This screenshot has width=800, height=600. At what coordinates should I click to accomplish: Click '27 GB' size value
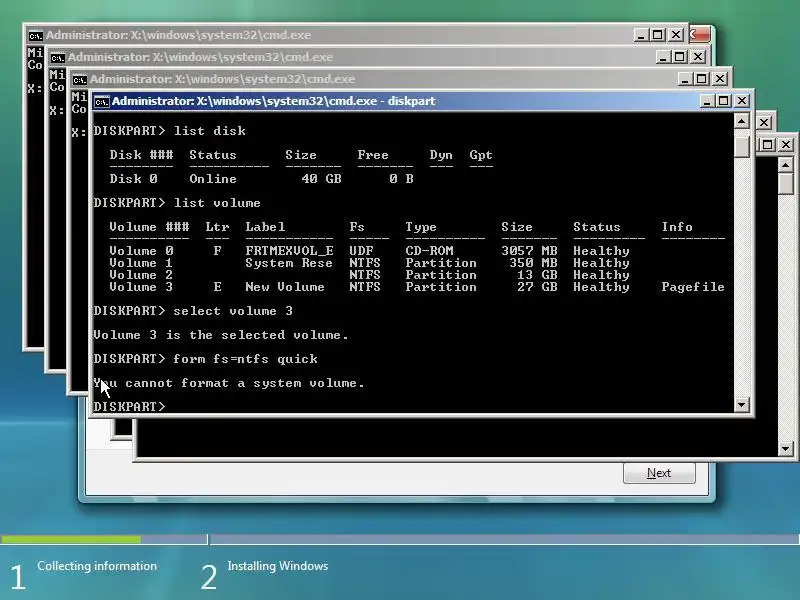tap(537, 287)
